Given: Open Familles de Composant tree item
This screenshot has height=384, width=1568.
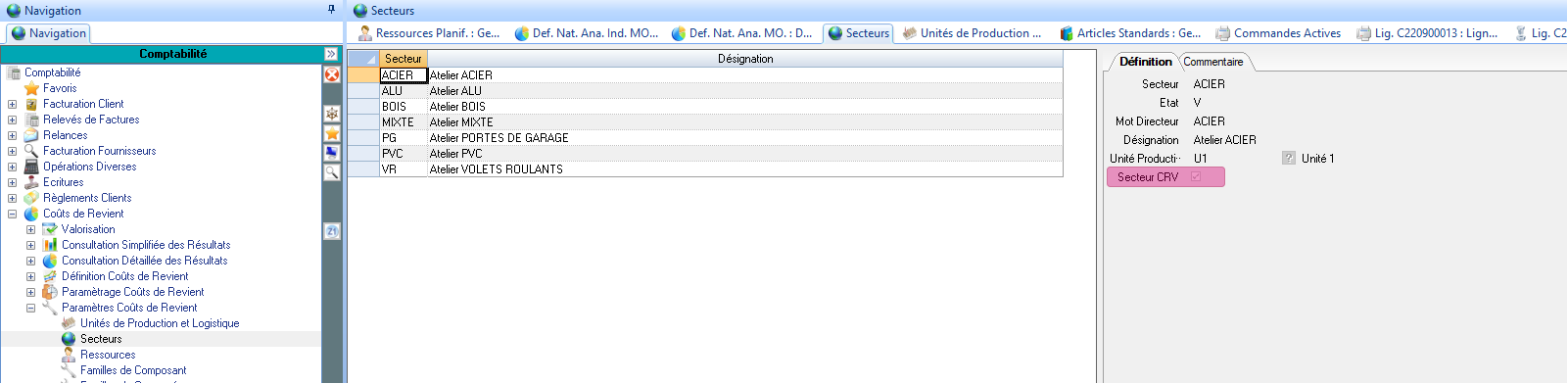Looking at the screenshot, I should coord(133,370).
